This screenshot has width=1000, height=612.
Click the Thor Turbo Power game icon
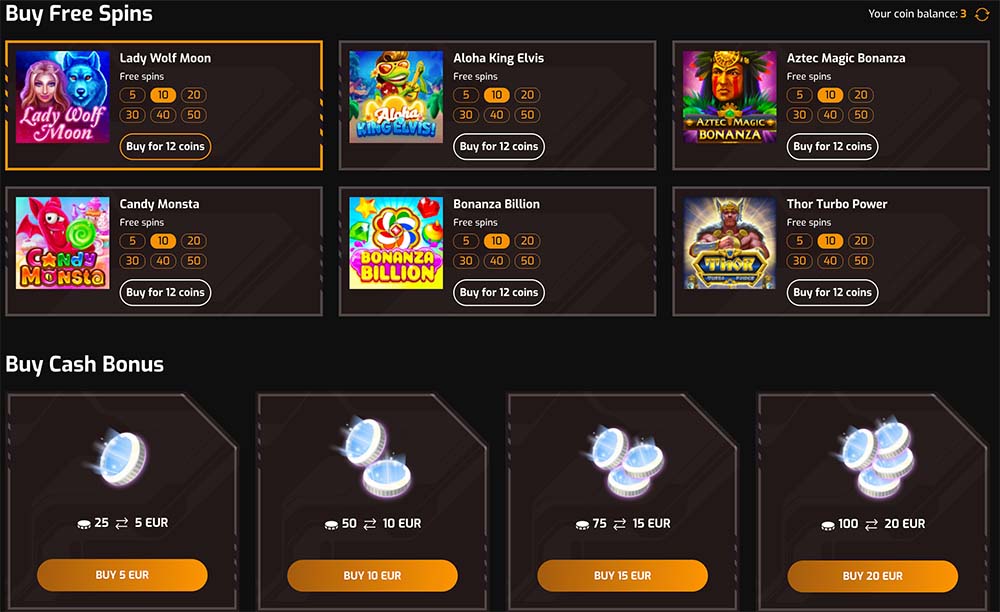[730, 243]
